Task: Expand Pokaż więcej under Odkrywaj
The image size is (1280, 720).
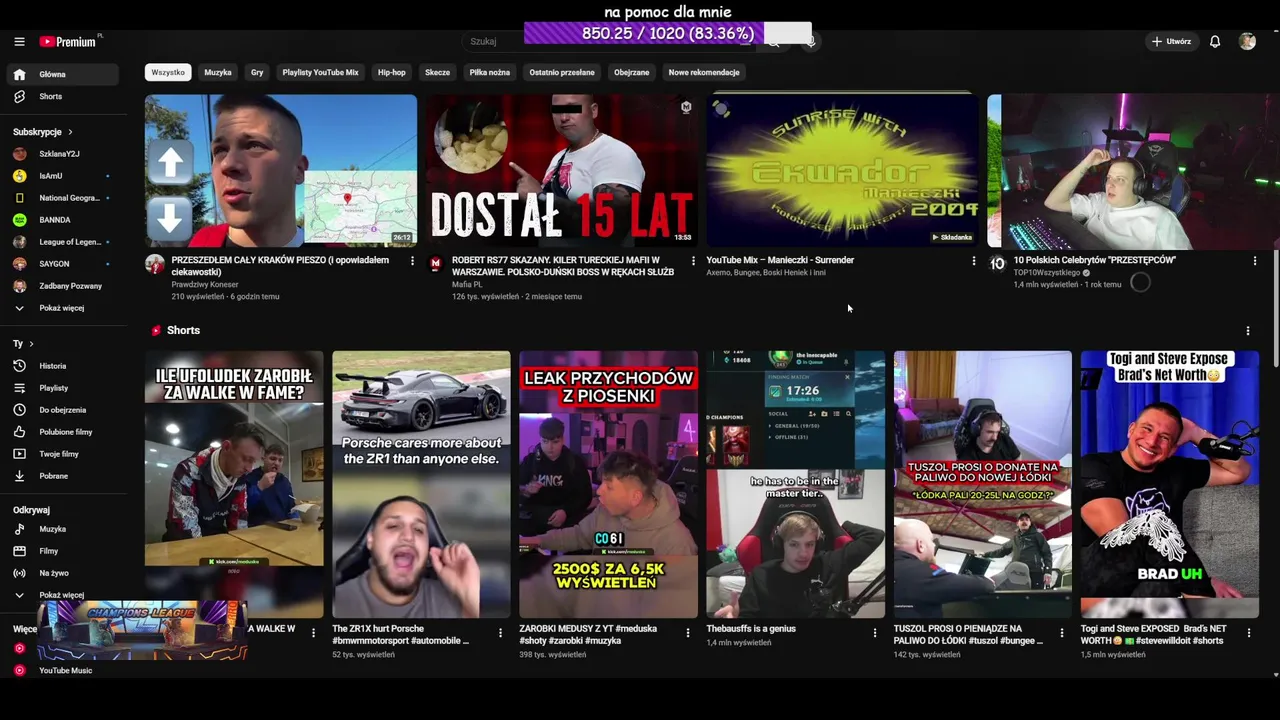Action: coord(62,595)
